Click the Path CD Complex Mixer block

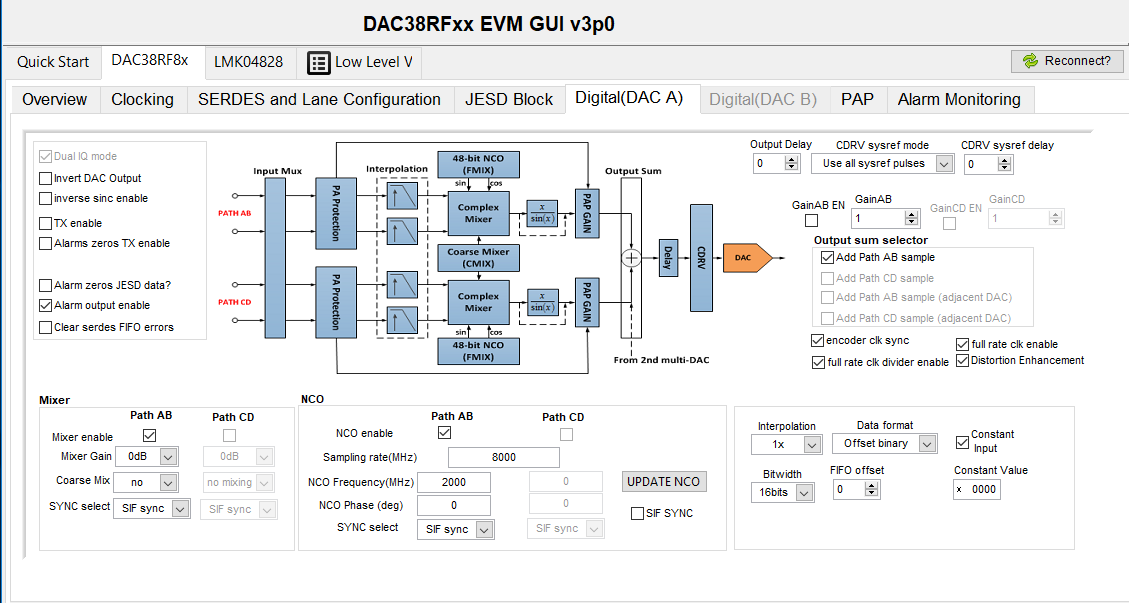478,302
